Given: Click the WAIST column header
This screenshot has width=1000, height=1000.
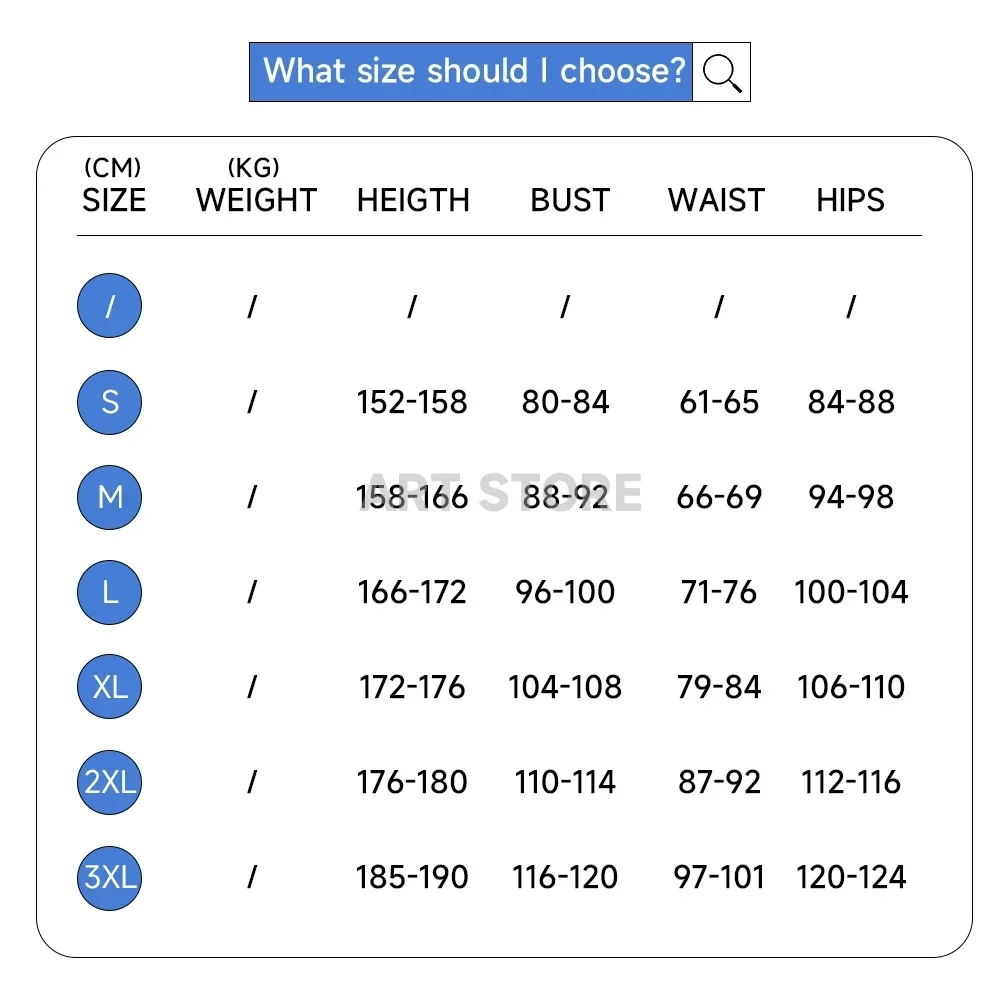Looking at the screenshot, I should point(716,200).
